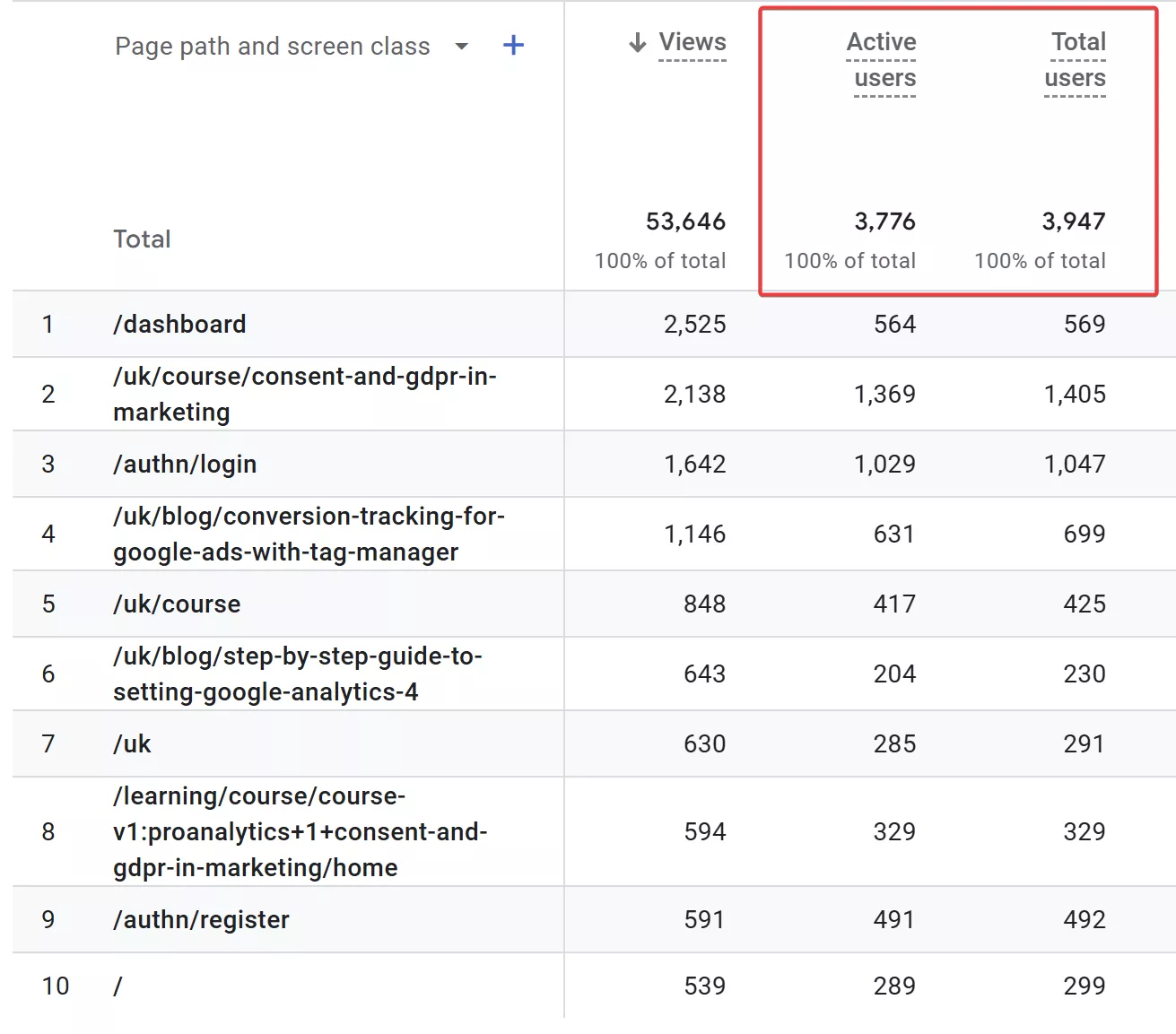Open step-by-step-guide-to-setting-google-analytics-4 path
Viewport: 1176px width, 1034px height.
click(x=298, y=673)
